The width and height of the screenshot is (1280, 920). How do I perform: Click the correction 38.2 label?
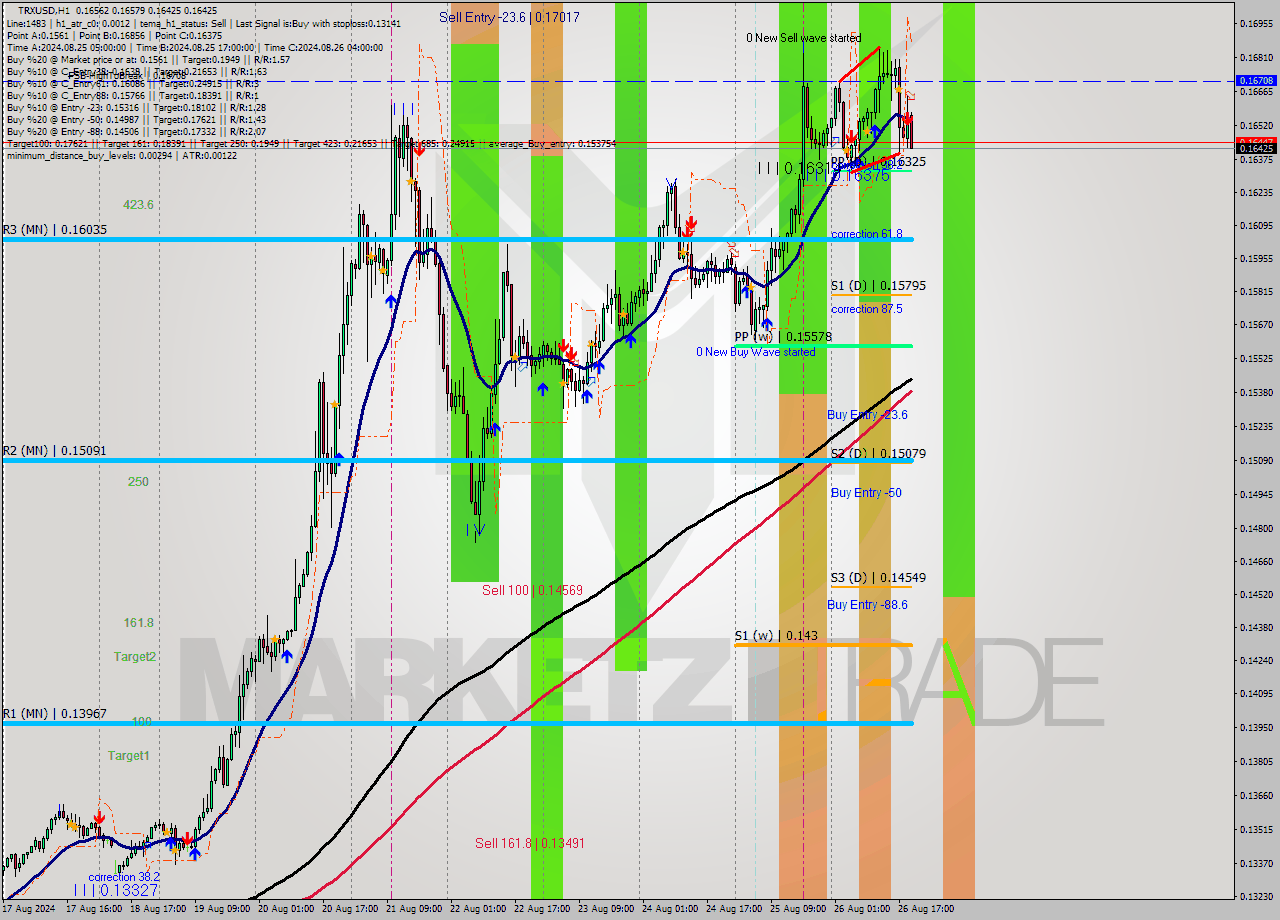(x=125, y=877)
